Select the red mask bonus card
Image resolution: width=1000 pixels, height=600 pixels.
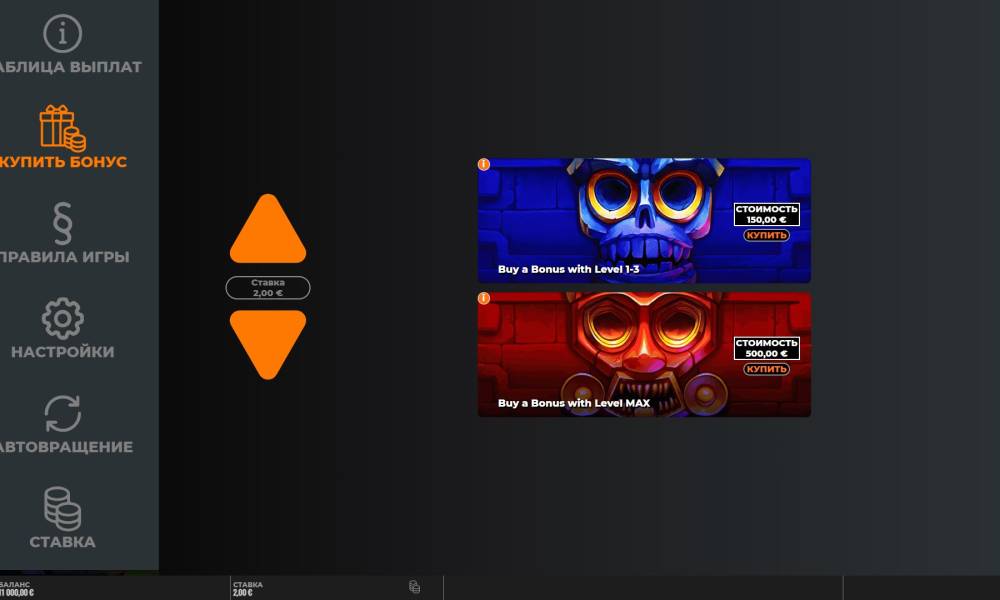[x=644, y=355]
